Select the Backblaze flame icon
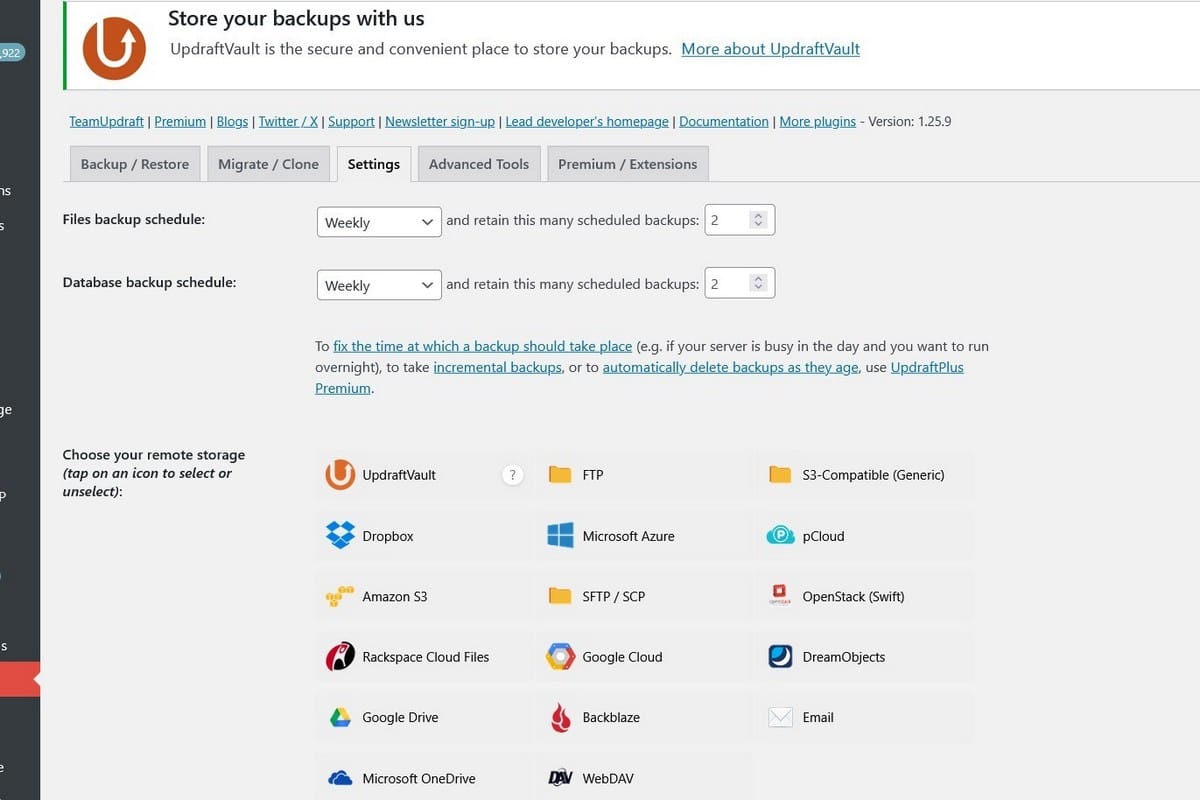 tap(560, 717)
